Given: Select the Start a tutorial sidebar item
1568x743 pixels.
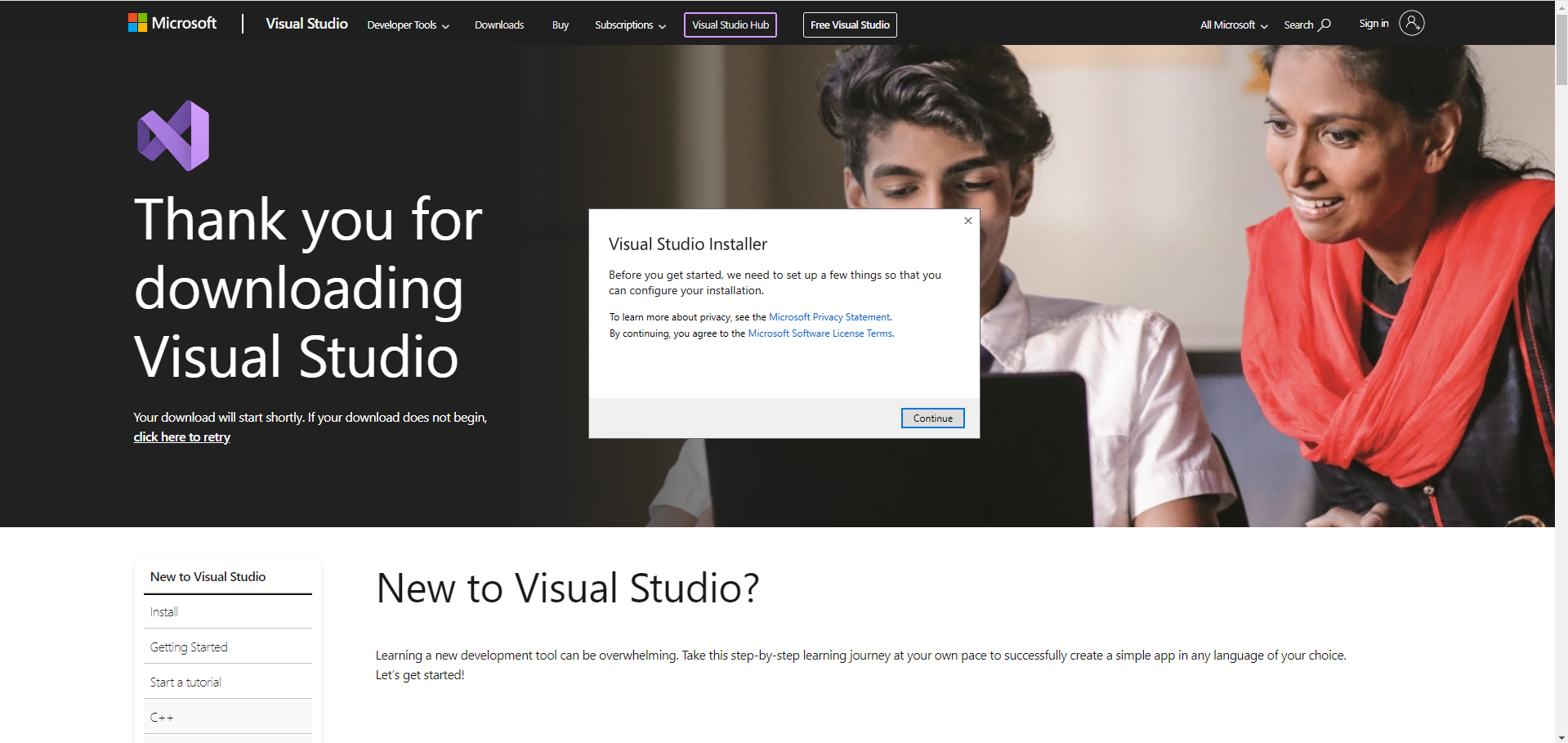Looking at the screenshot, I should [x=228, y=683].
